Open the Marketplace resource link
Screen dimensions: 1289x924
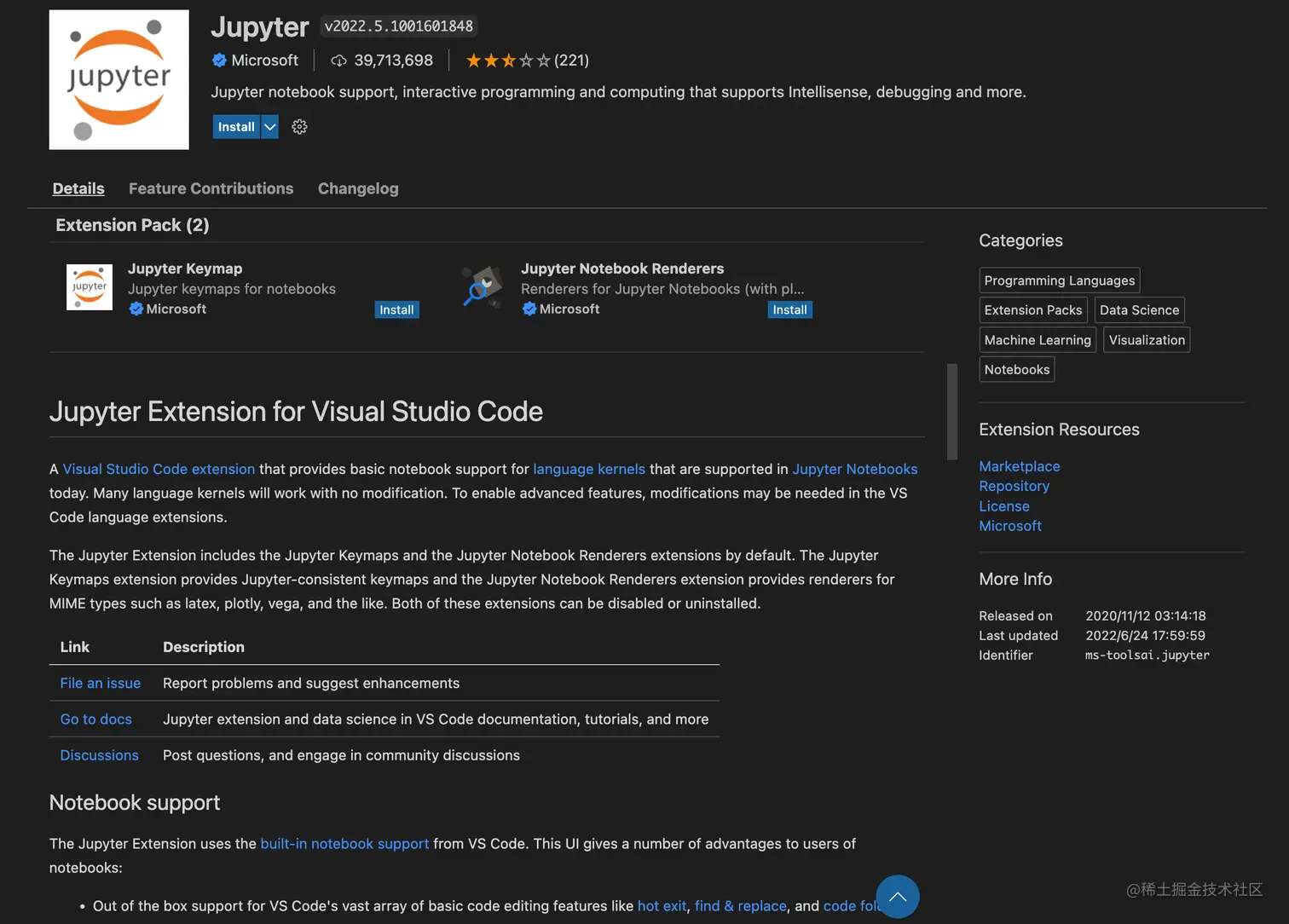[x=1020, y=466]
